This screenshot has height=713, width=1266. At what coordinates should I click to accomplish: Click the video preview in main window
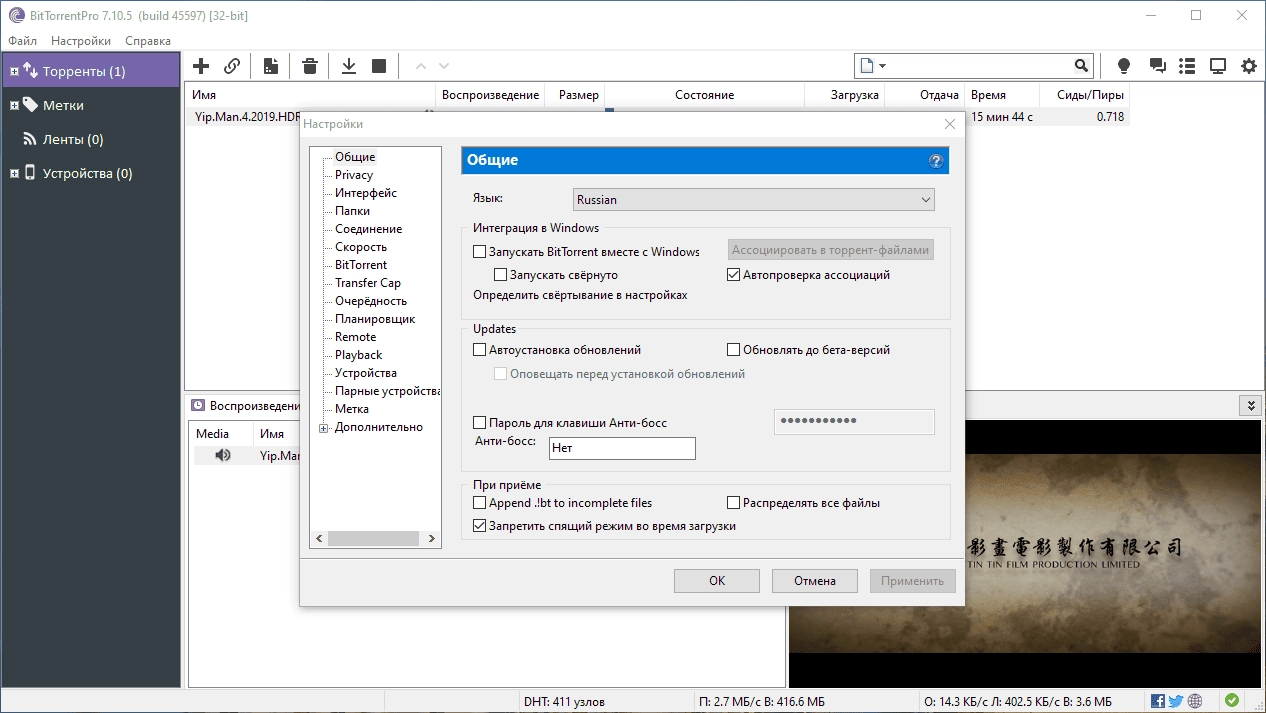1025,554
